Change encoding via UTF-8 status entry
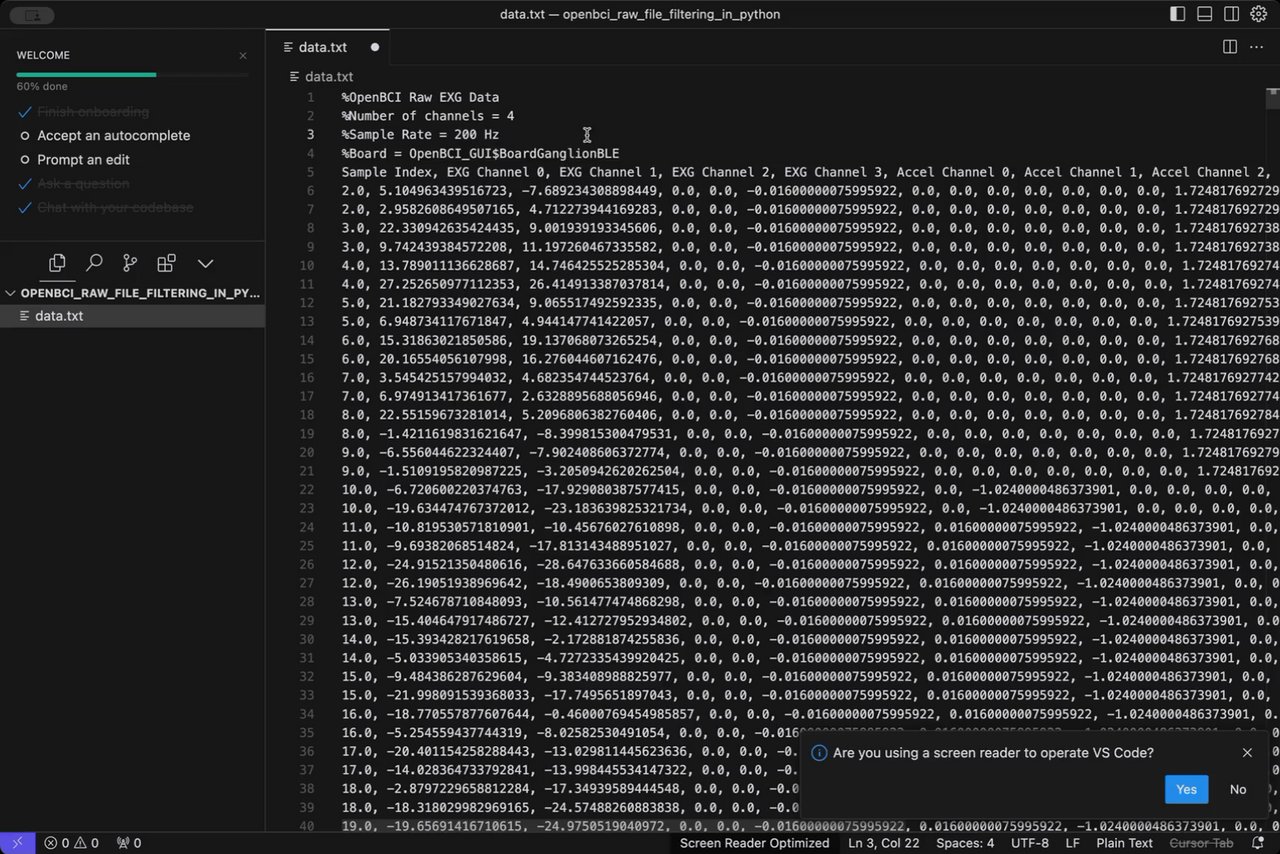The width and height of the screenshot is (1280, 854). pyautogui.click(x=1029, y=843)
